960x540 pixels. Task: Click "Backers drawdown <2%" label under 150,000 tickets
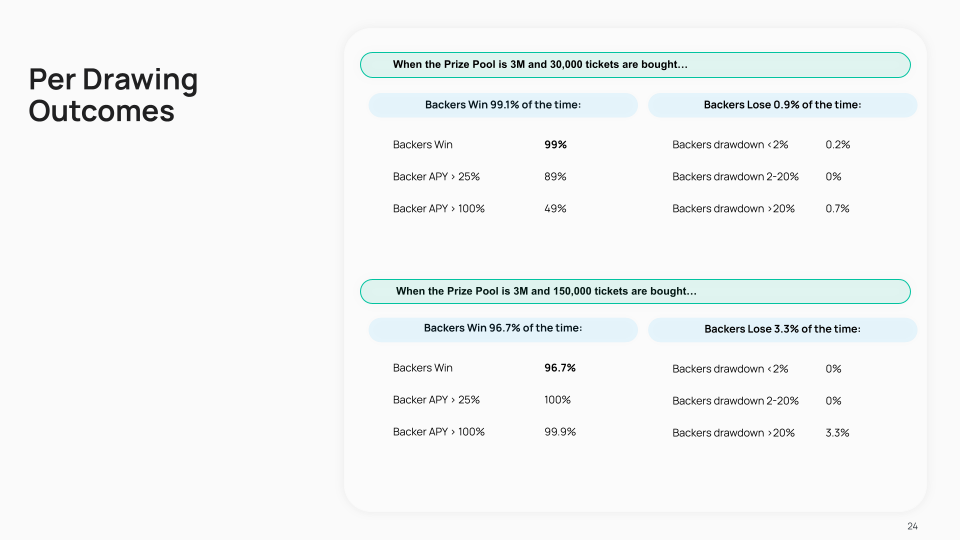click(730, 369)
